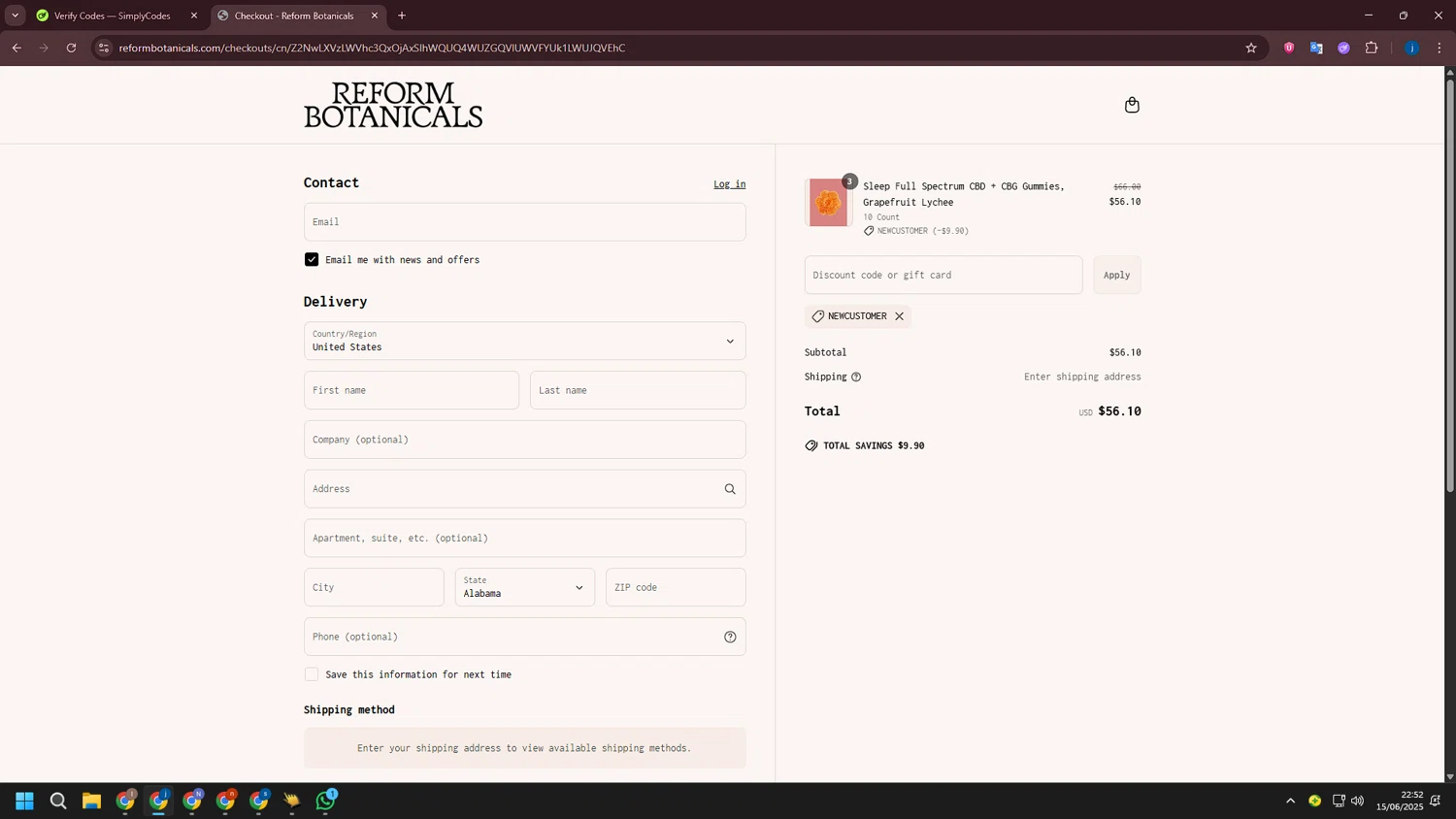Click the phone field help icon

point(730,637)
